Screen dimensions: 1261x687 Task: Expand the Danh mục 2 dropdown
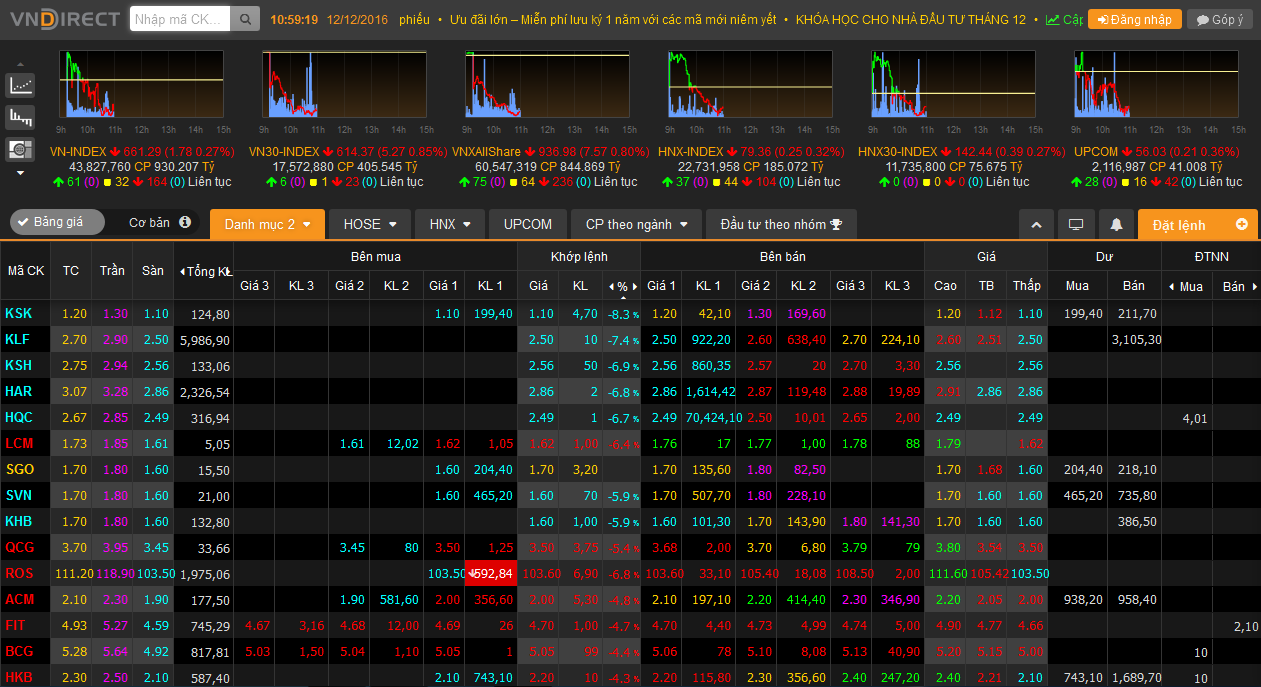pyautogui.click(x=267, y=225)
